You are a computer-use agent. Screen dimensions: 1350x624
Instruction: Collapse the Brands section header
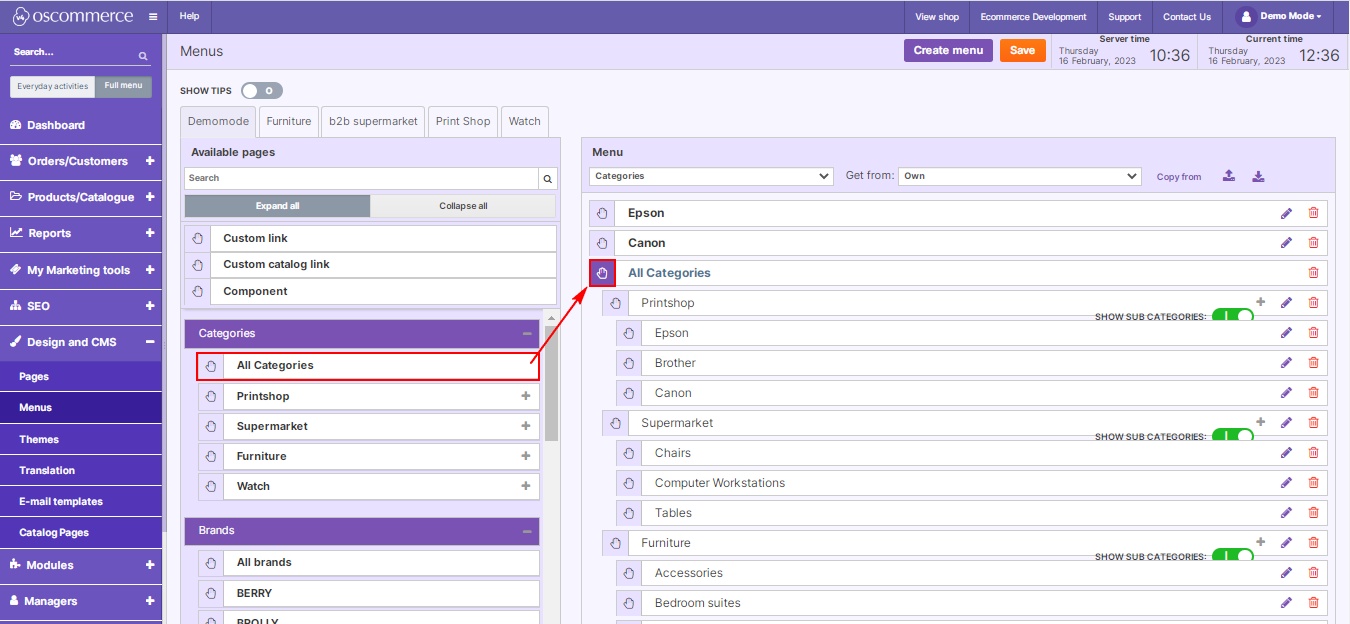coord(526,531)
